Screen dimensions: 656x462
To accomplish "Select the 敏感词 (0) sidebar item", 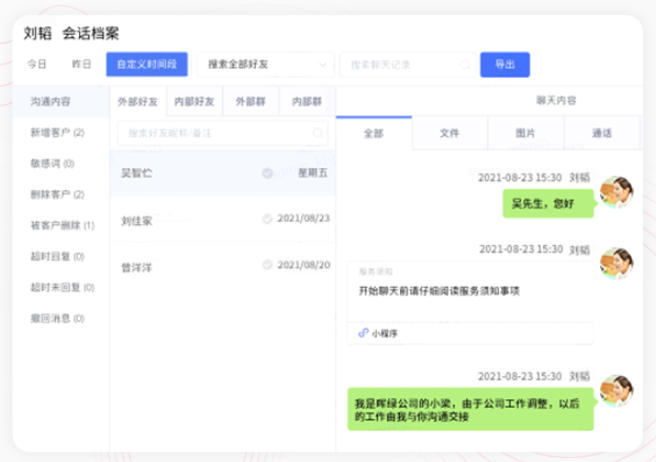I will point(52,163).
